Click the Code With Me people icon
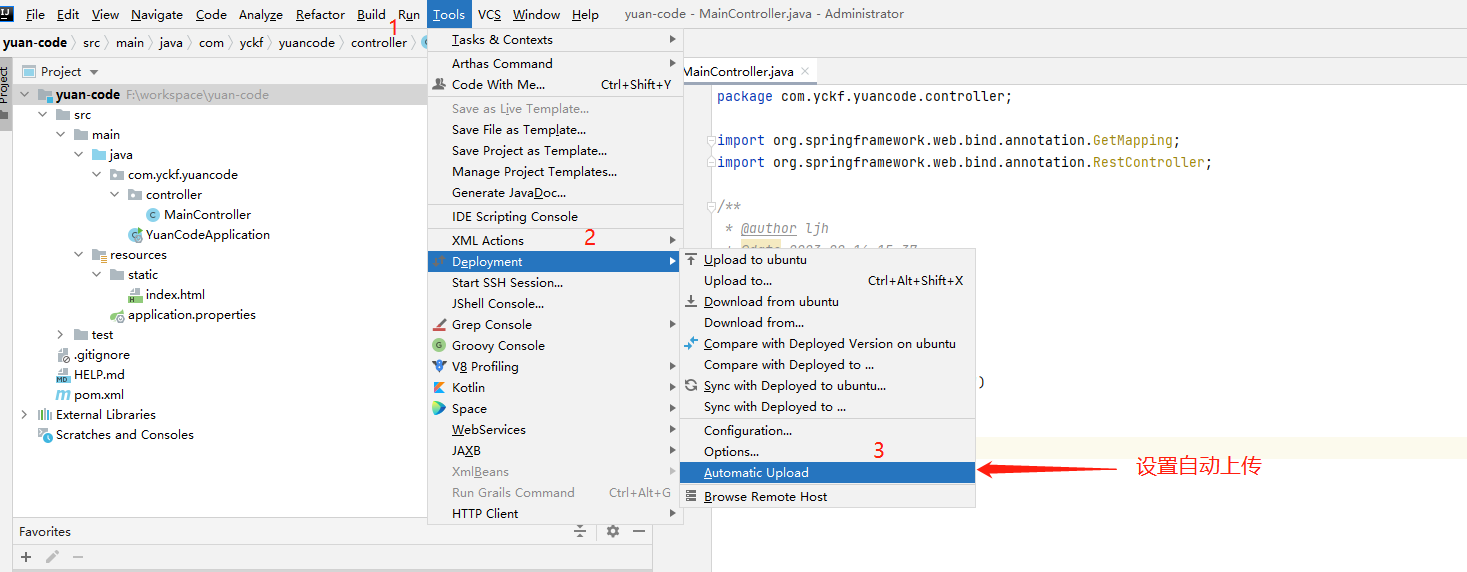 [439, 85]
